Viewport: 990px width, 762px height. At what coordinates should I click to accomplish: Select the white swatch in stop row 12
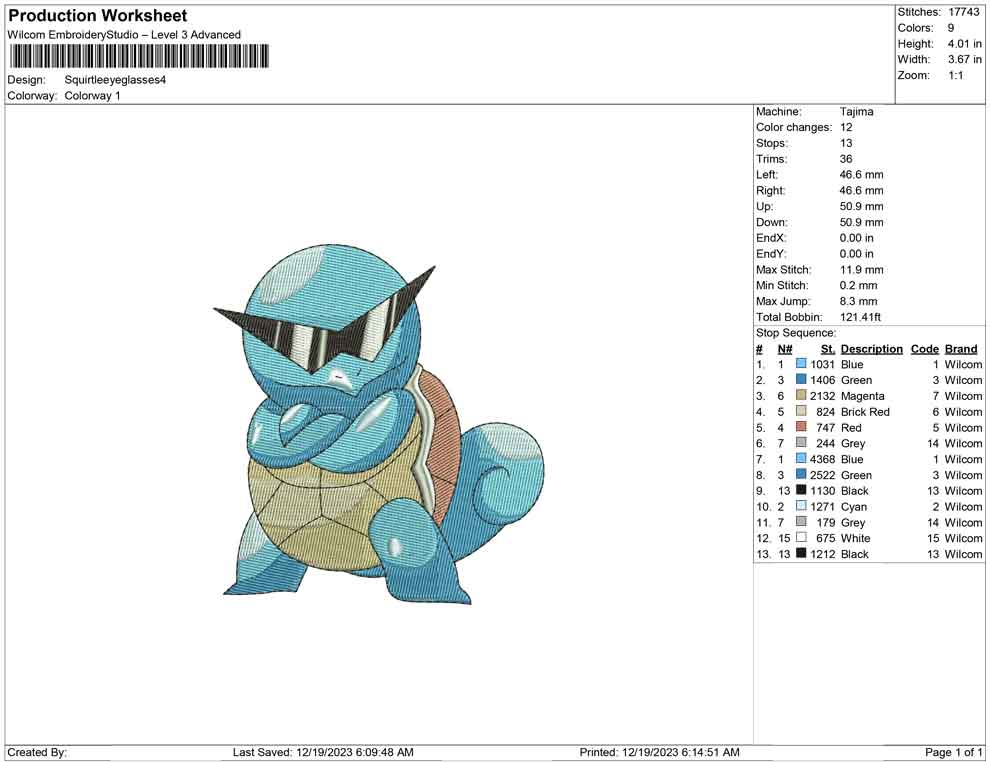(801, 538)
